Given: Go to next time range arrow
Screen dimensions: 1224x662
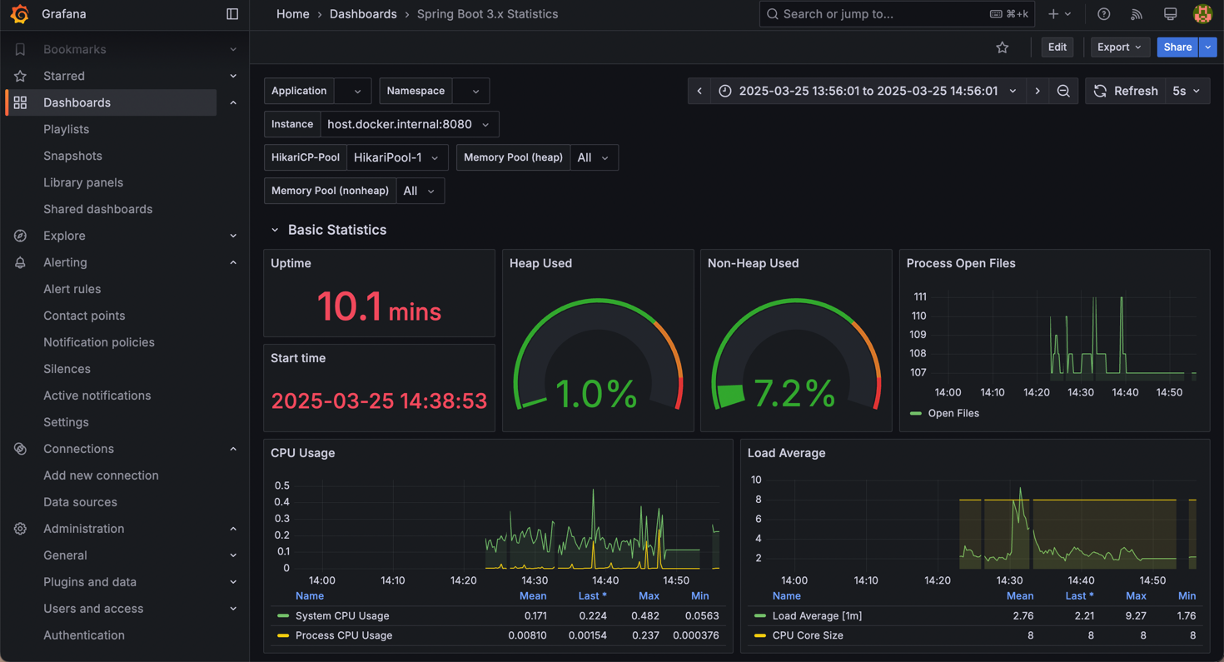Looking at the screenshot, I should pos(1037,91).
